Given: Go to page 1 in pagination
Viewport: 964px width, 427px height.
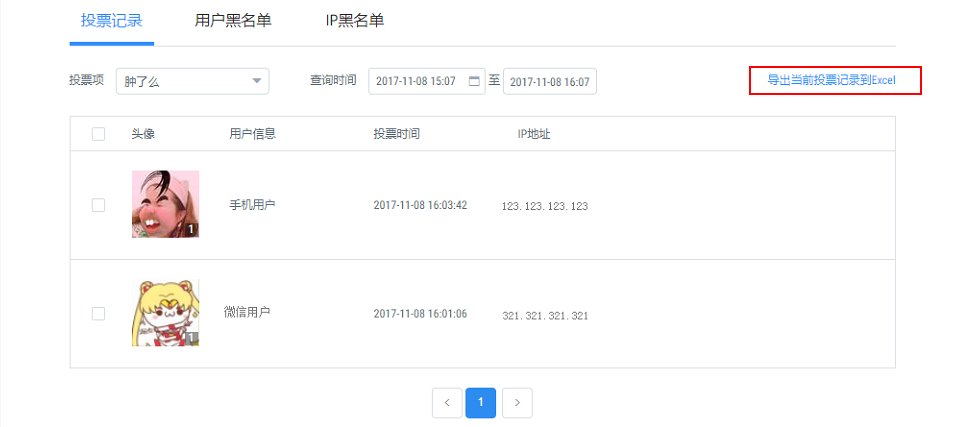Looking at the screenshot, I should pyautogui.click(x=481, y=402).
